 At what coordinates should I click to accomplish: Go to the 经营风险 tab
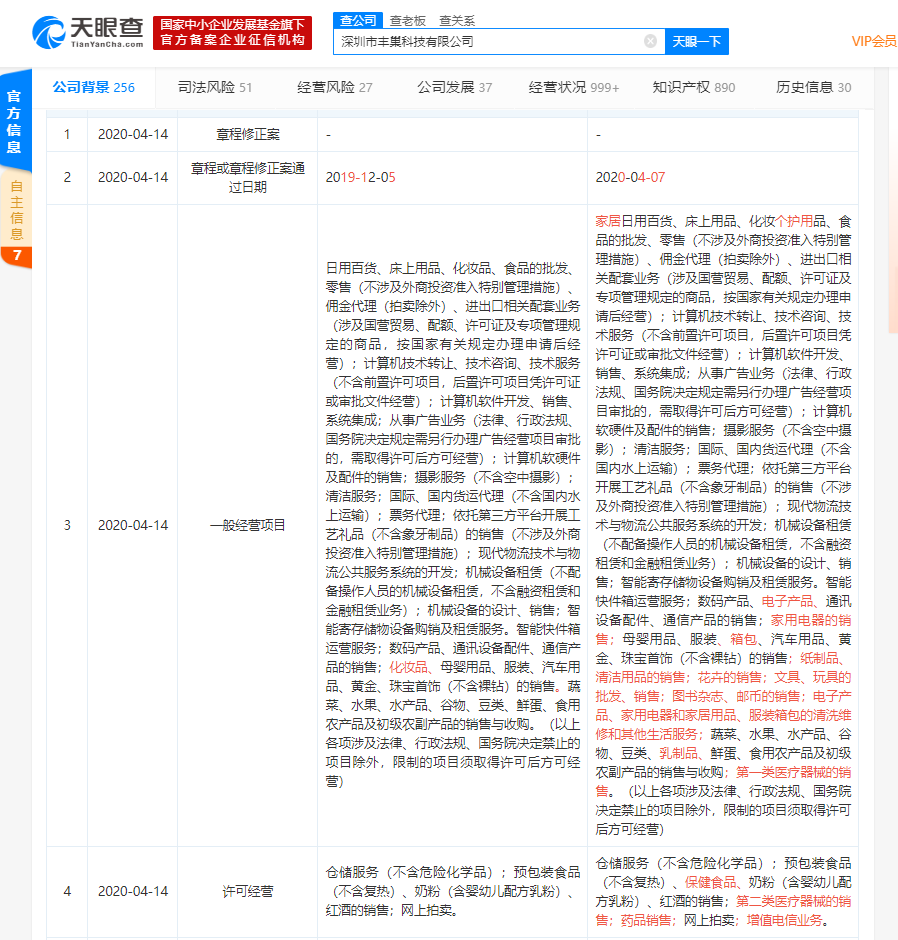334,87
